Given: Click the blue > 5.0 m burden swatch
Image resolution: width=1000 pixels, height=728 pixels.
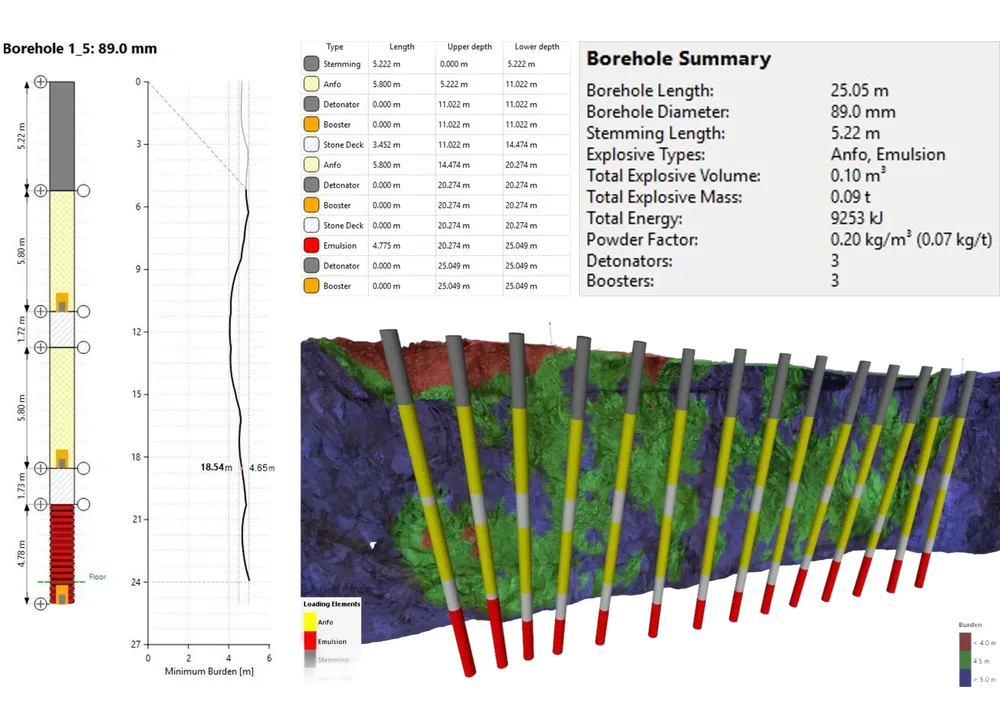Looking at the screenshot, I should point(965,678).
